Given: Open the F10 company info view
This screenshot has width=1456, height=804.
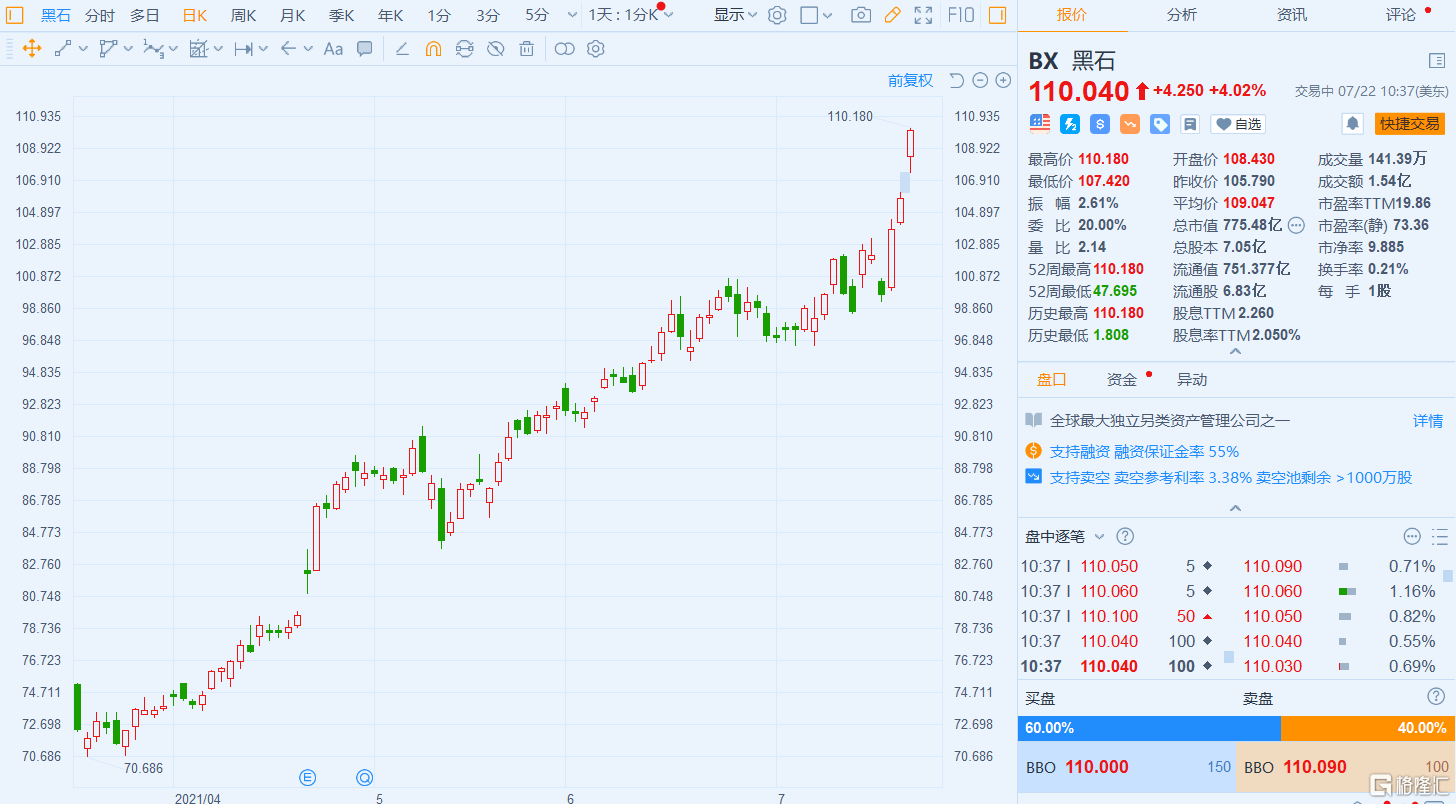Looking at the screenshot, I should point(961,15).
